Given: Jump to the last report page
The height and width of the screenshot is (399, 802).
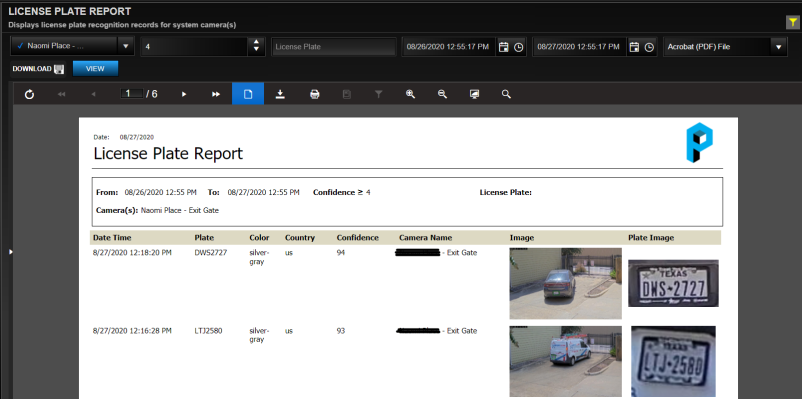Looking at the screenshot, I should point(216,94).
